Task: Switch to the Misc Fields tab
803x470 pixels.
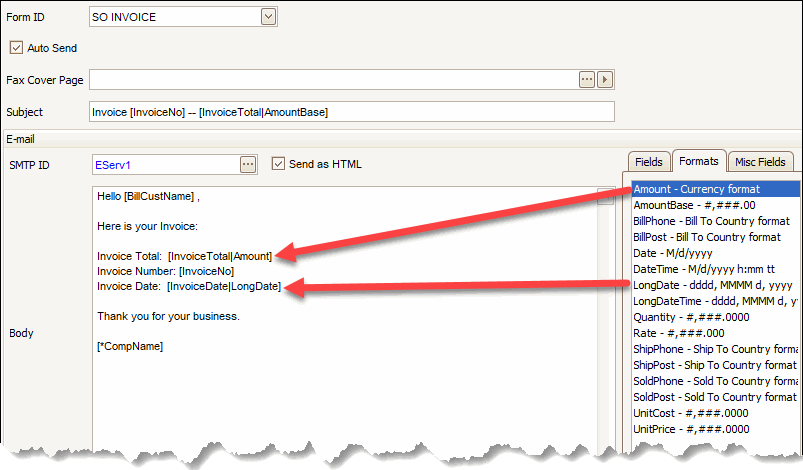Action: (x=761, y=161)
